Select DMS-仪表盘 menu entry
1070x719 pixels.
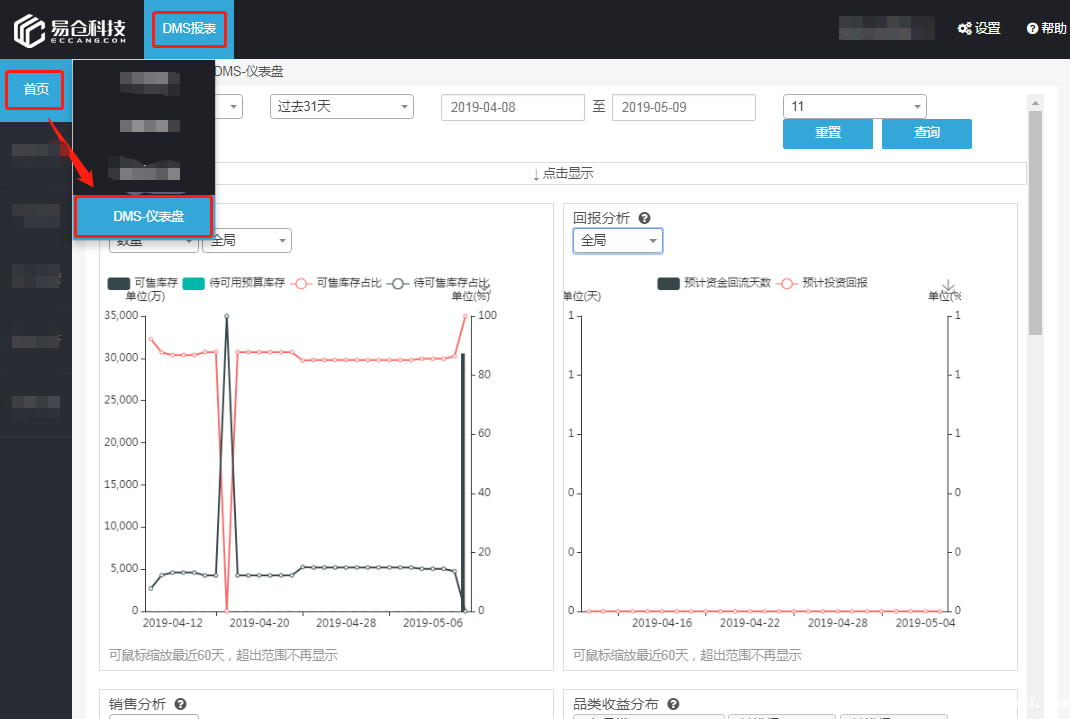(143, 217)
